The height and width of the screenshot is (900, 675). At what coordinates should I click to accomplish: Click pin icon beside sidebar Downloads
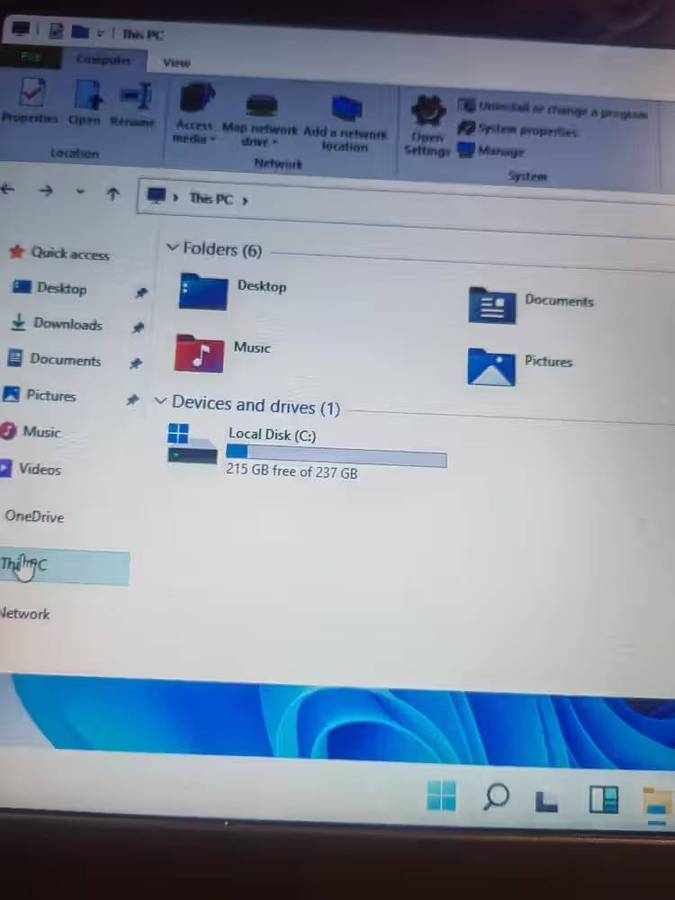138,328
